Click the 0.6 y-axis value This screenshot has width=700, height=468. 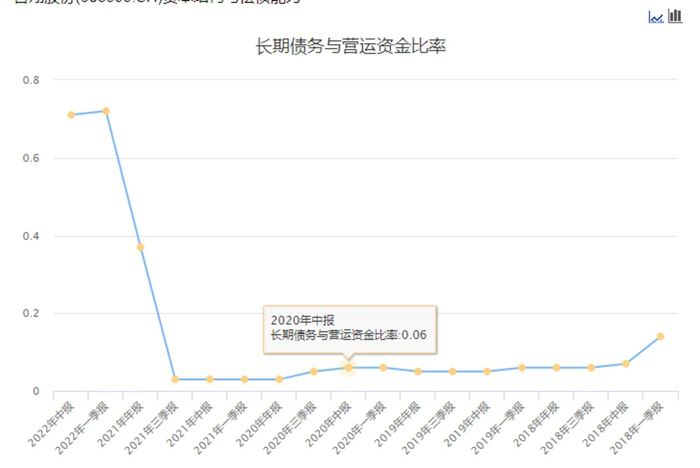pos(31,158)
